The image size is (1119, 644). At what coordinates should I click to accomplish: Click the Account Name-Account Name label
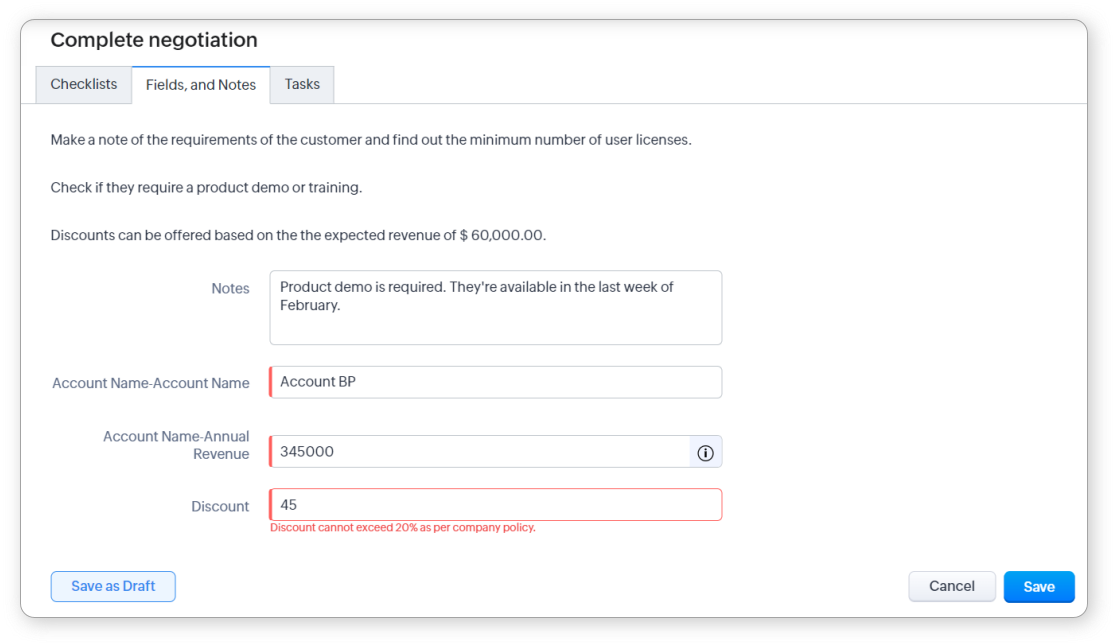pyautogui.click(x=151, y=383)
